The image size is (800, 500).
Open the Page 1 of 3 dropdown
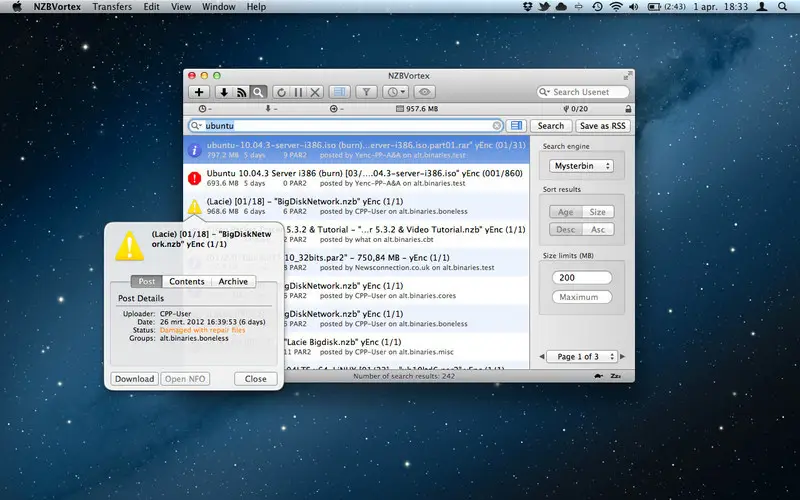pyautogui.click(x=582, y=357)
